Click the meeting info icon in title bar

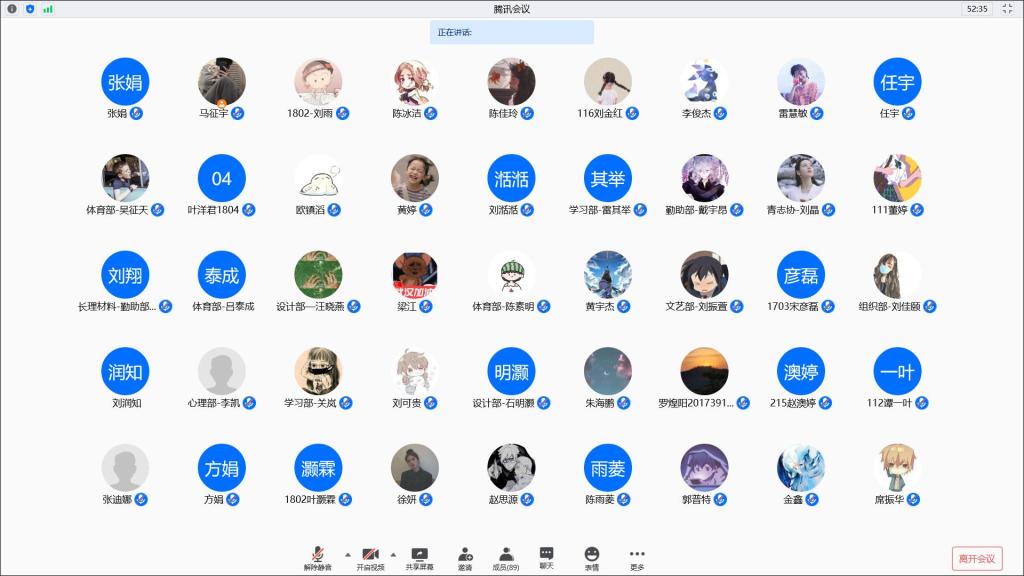12,9
